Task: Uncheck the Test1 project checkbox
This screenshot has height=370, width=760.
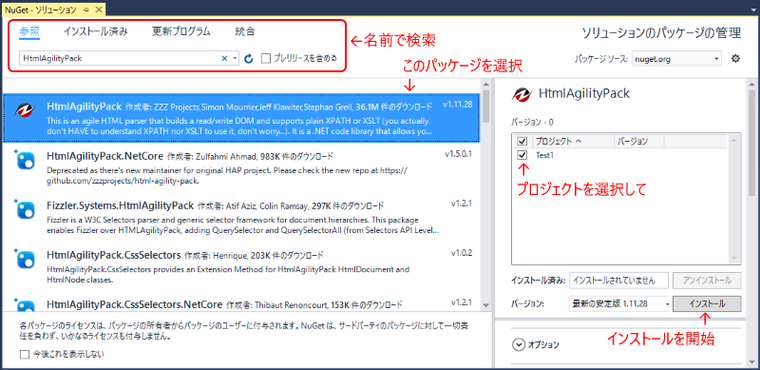Action: [x=522, y=155]
